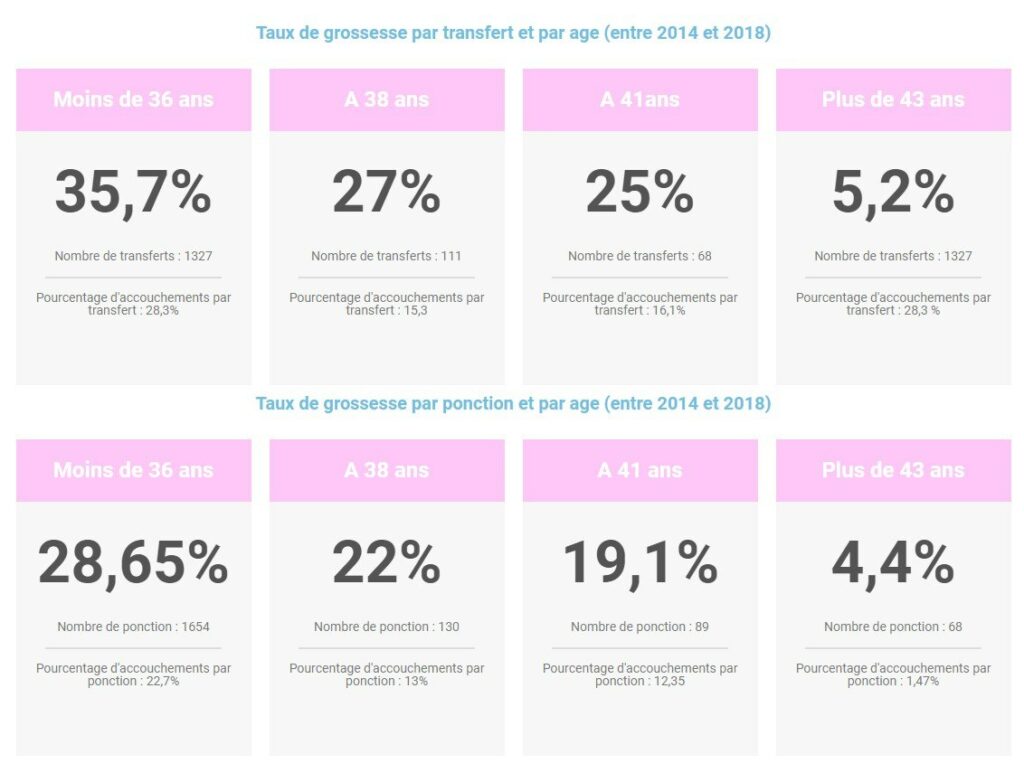Select 'Plus de 43 ans' header in ponction section
The height and width of the screenshot is (773, 1024).
[893, 470]
